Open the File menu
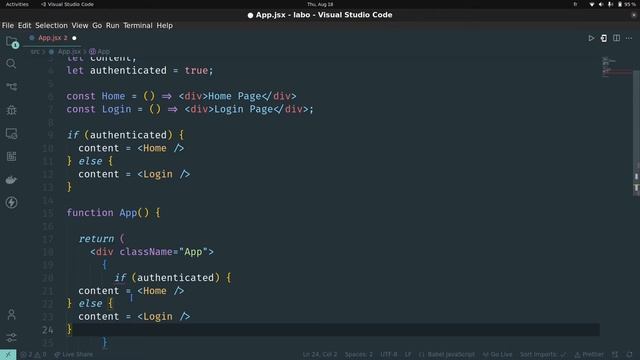Viewport: 640px width, 360px height. [x=8, y=25]
